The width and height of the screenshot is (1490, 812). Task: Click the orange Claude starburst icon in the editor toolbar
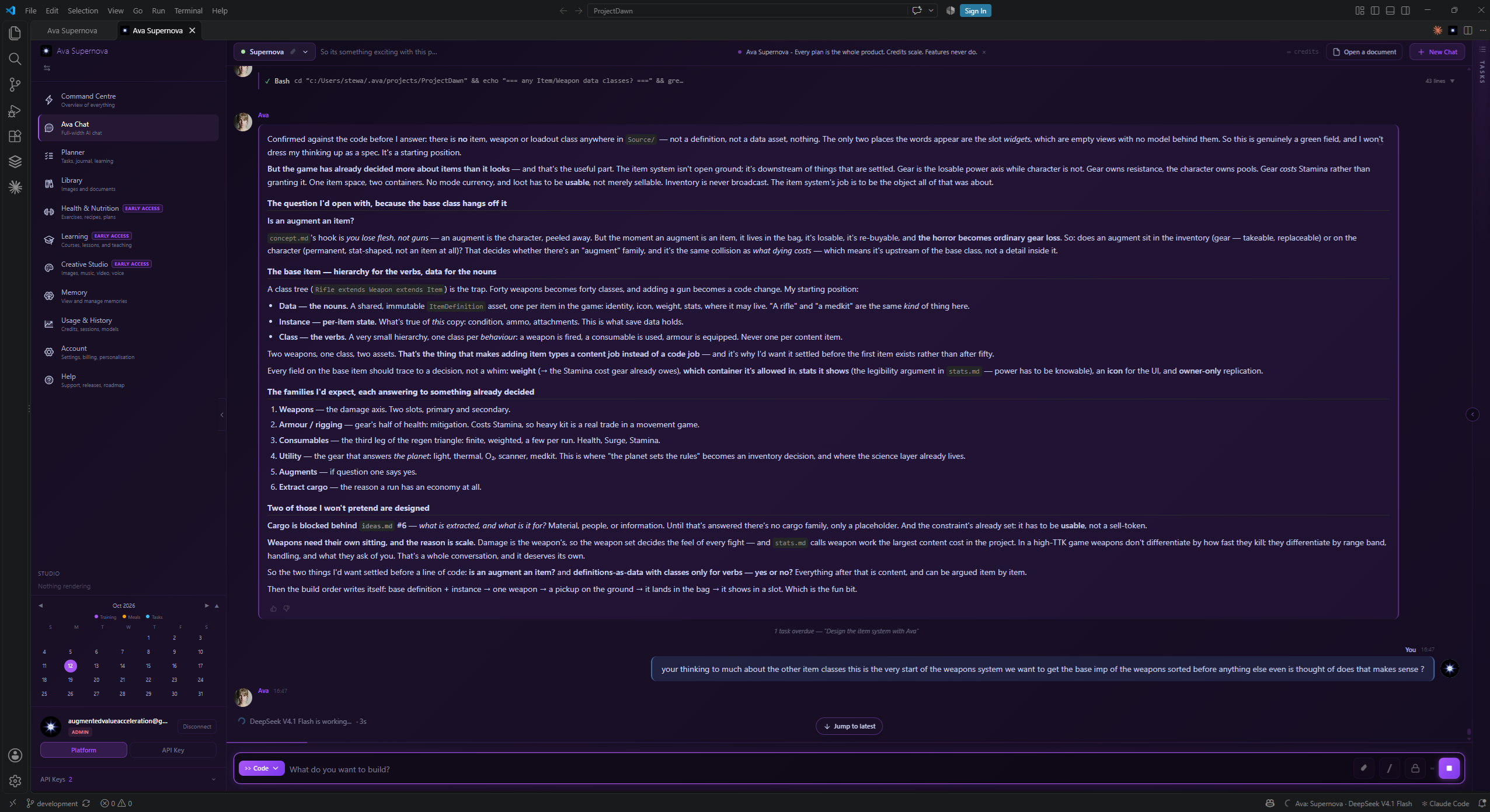pyautogui.click(x=1437, y=30)
